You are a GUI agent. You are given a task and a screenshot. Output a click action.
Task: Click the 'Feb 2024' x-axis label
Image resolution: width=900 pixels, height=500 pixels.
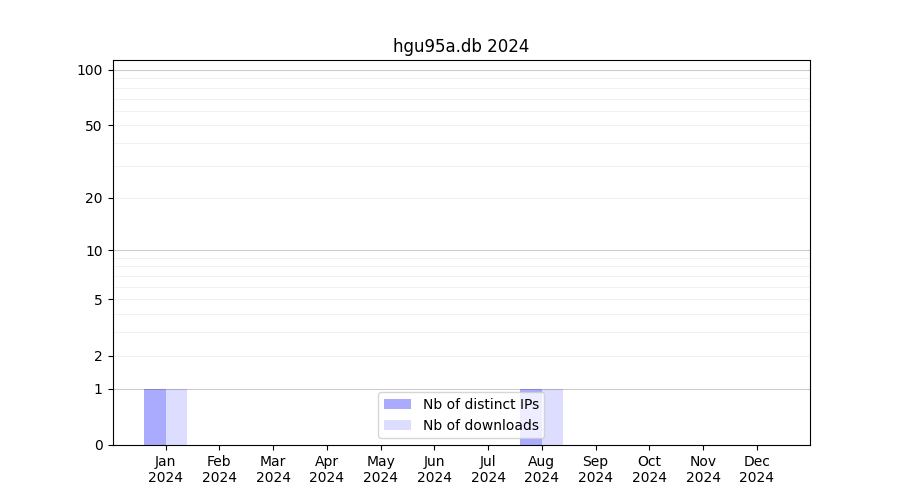(219, 469)
